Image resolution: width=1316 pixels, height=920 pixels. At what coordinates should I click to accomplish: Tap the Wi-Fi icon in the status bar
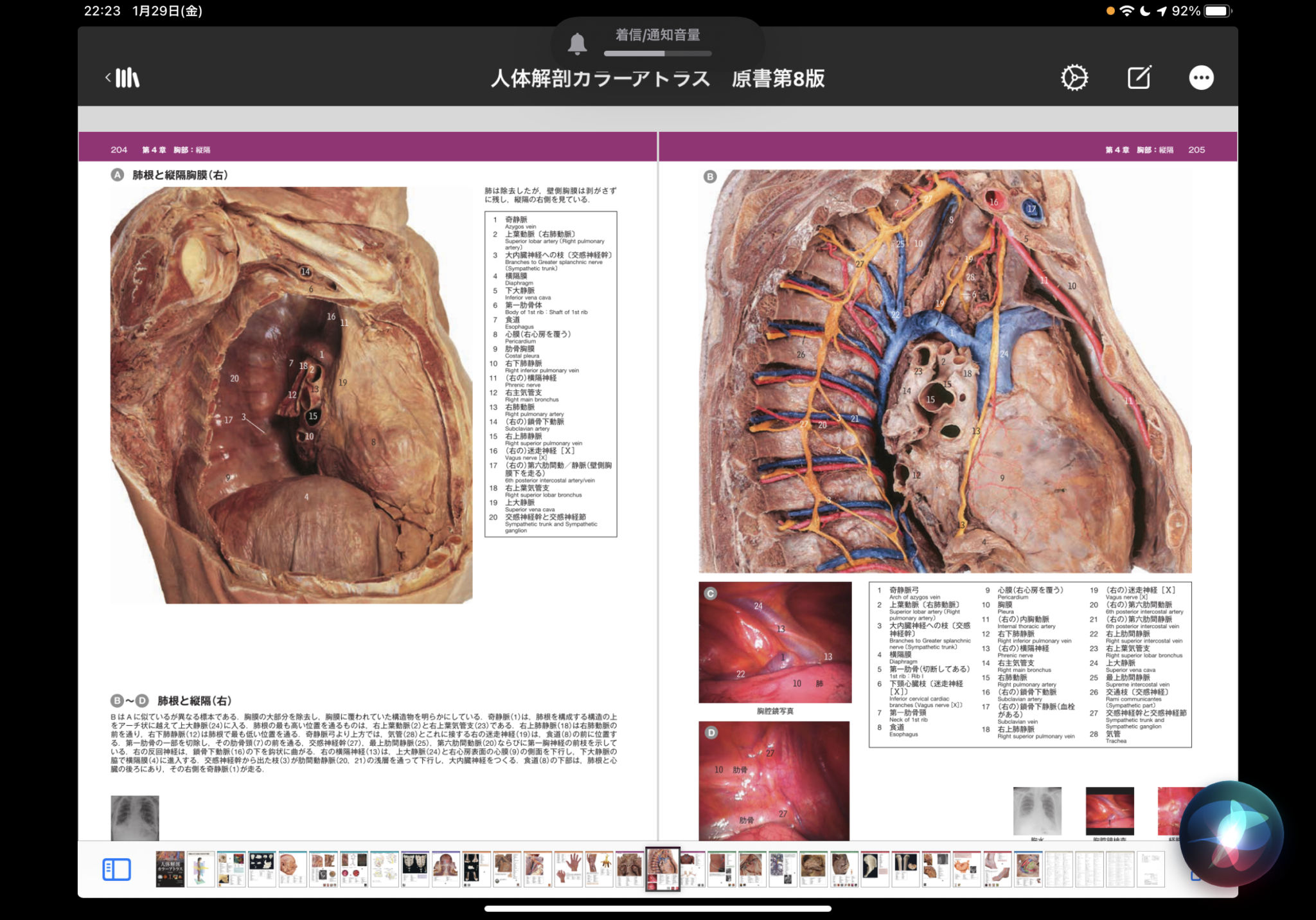point(1127,10)
